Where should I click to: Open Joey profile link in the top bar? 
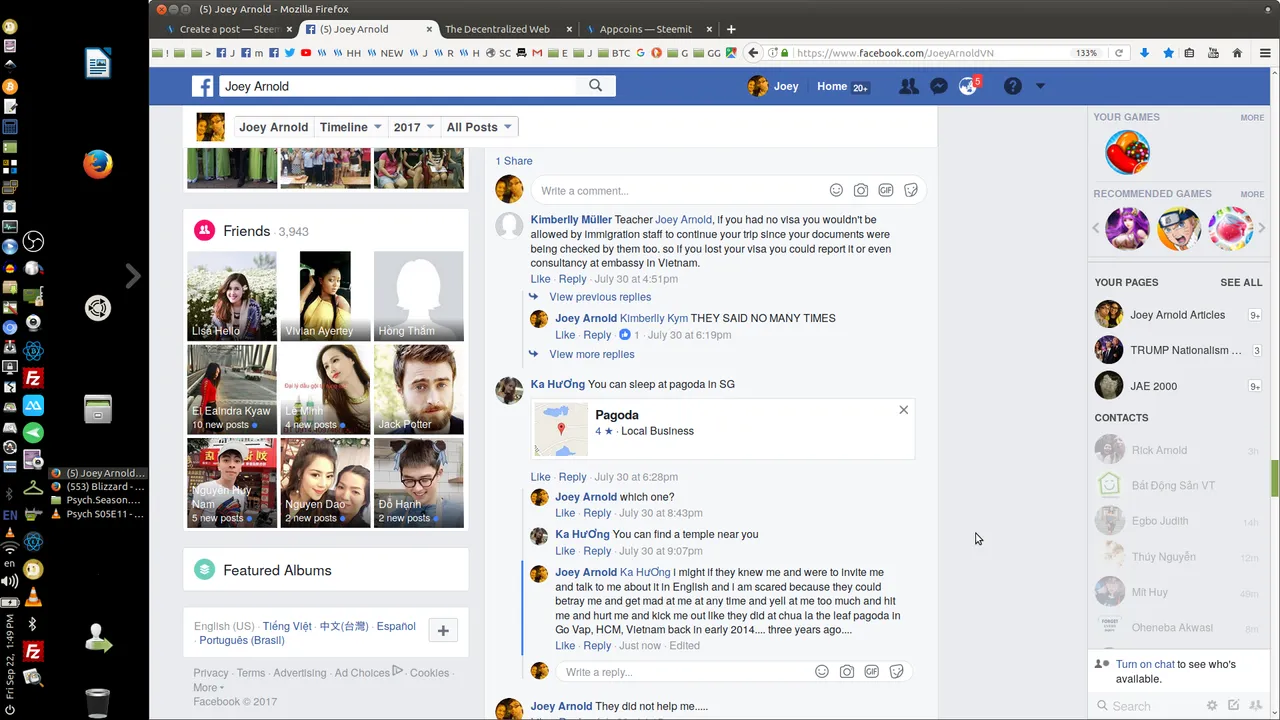pyautogui.click(x=774, y=87)
